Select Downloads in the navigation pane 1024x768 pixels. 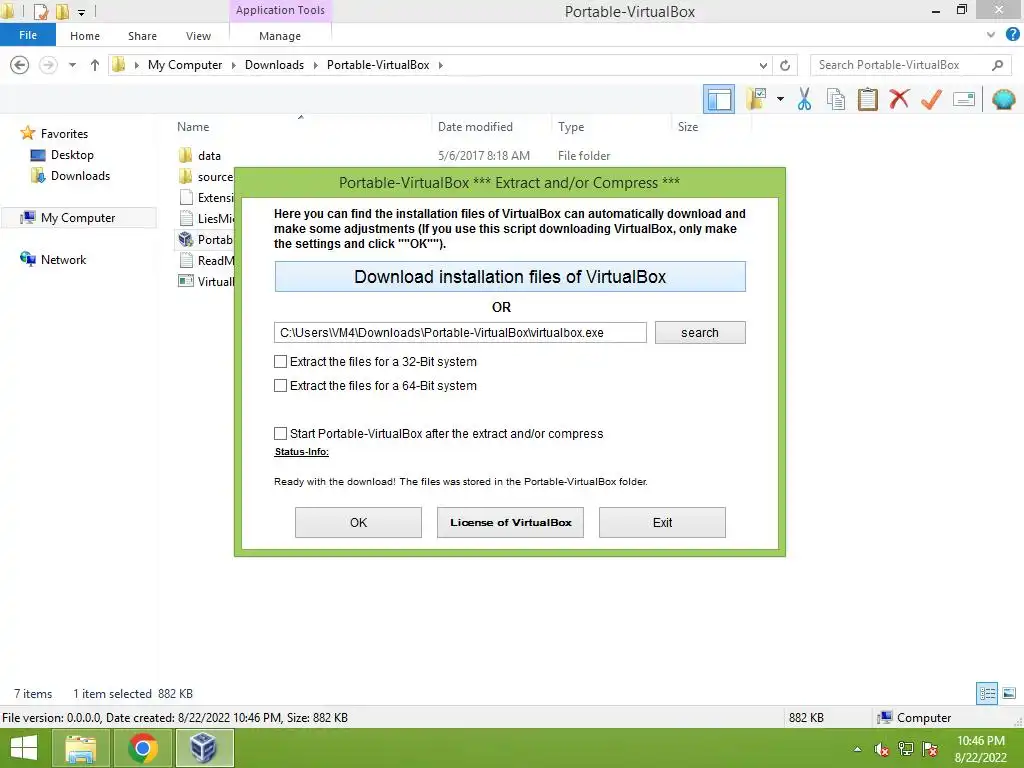80,176
